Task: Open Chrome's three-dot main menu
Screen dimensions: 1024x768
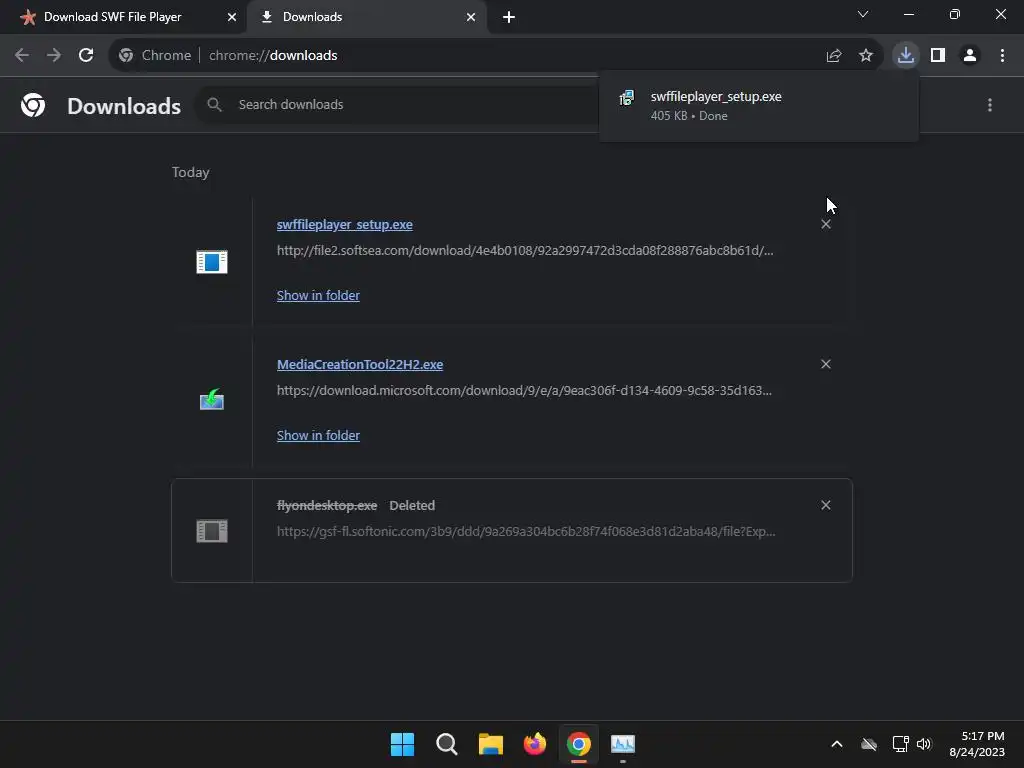Action: click(1002, 56)
